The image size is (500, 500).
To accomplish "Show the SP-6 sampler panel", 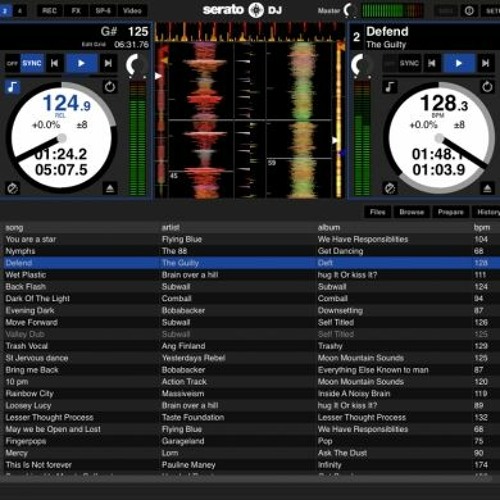I will click(x=103, y=11).
